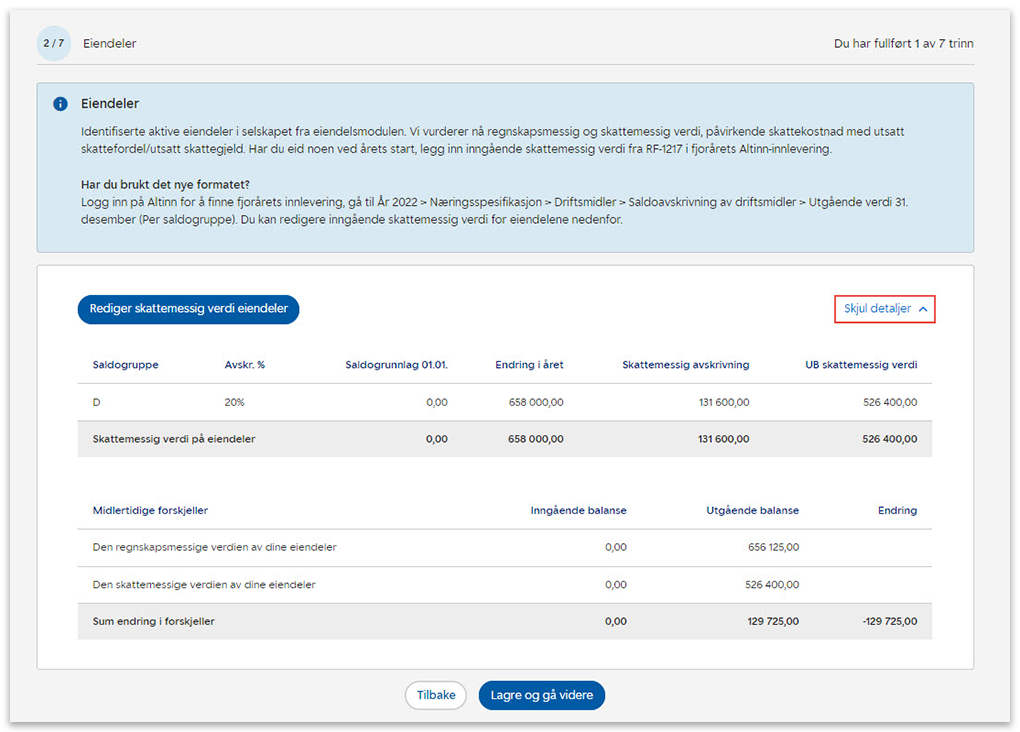Click the 20% depreciation rate cell

click(x=235, y=402)
